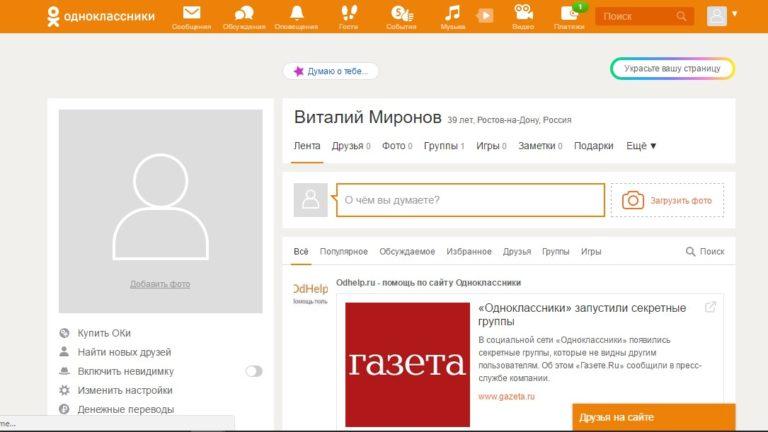Open Платежи payments icon

[569, 15]
